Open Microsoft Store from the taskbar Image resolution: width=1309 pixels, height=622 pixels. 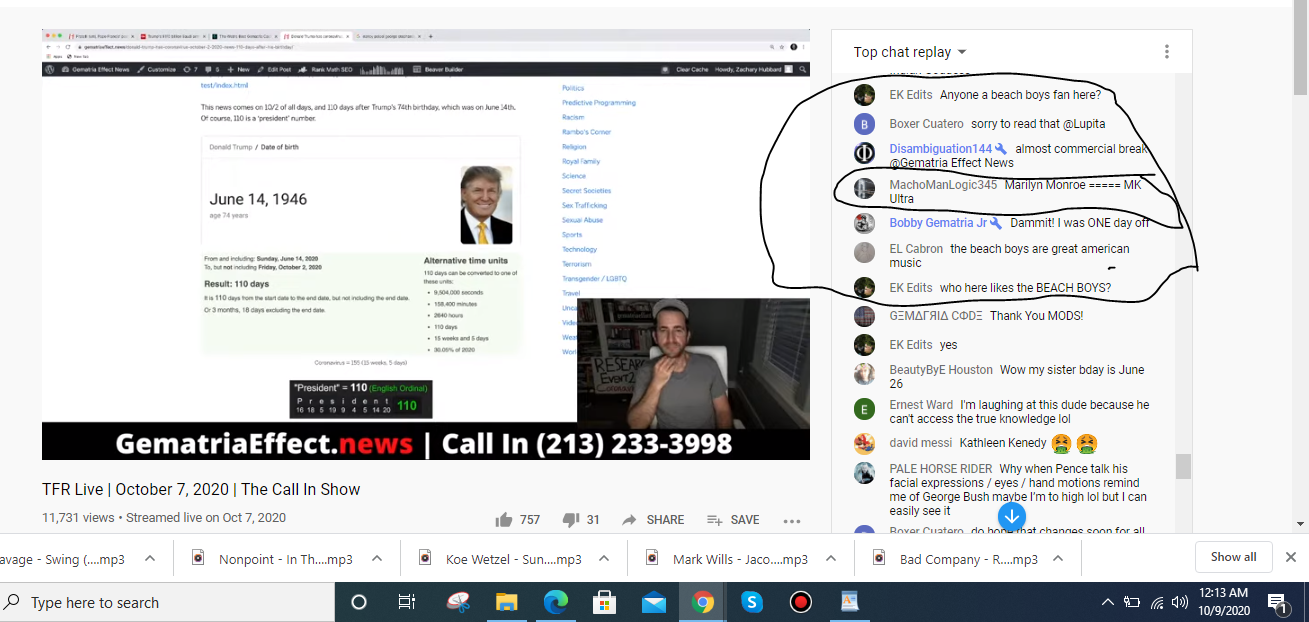[605, 602]
